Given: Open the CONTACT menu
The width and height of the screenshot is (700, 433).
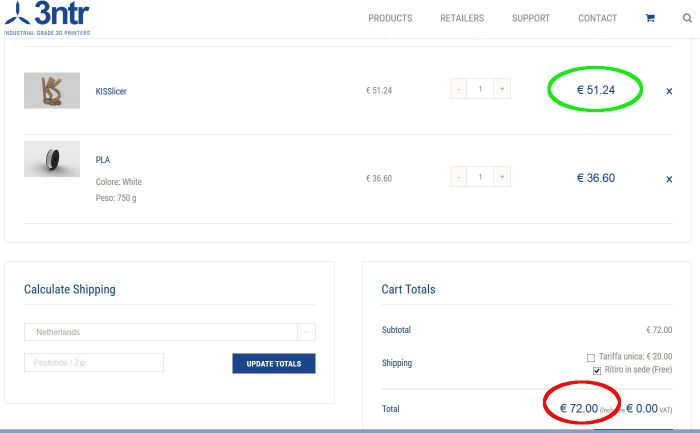Looking at the screenshot, I should pos(597,18).
